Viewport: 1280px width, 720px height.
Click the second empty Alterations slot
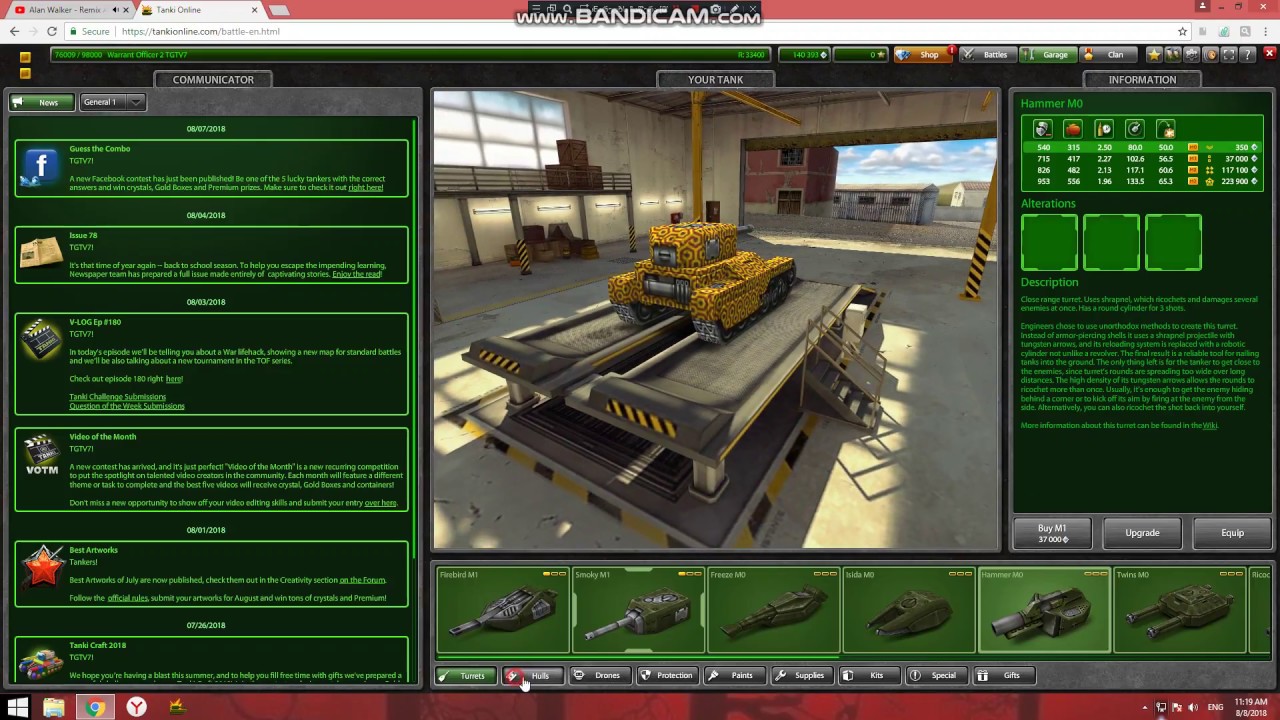pyautogui.click(x=1111, y=242)
